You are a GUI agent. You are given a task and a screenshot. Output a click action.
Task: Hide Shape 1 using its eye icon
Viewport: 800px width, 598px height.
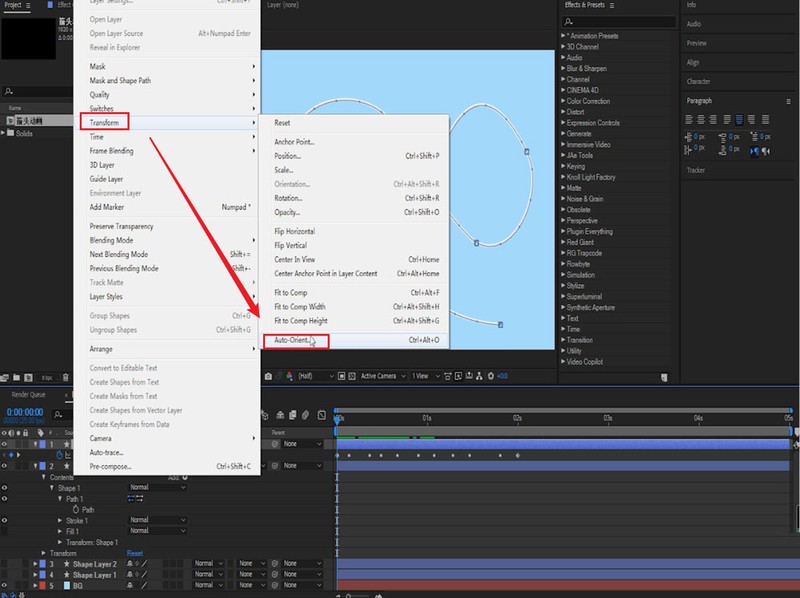tap(5, 488)
